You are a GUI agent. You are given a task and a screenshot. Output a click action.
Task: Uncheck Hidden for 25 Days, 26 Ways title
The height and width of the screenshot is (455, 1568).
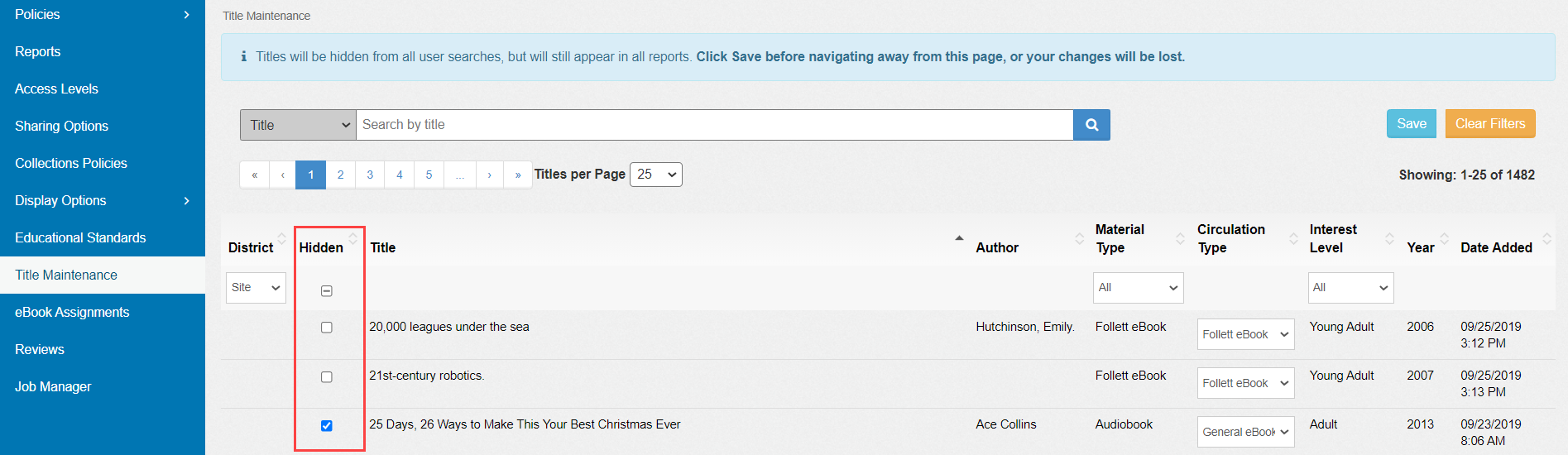(x=327, y=426)
